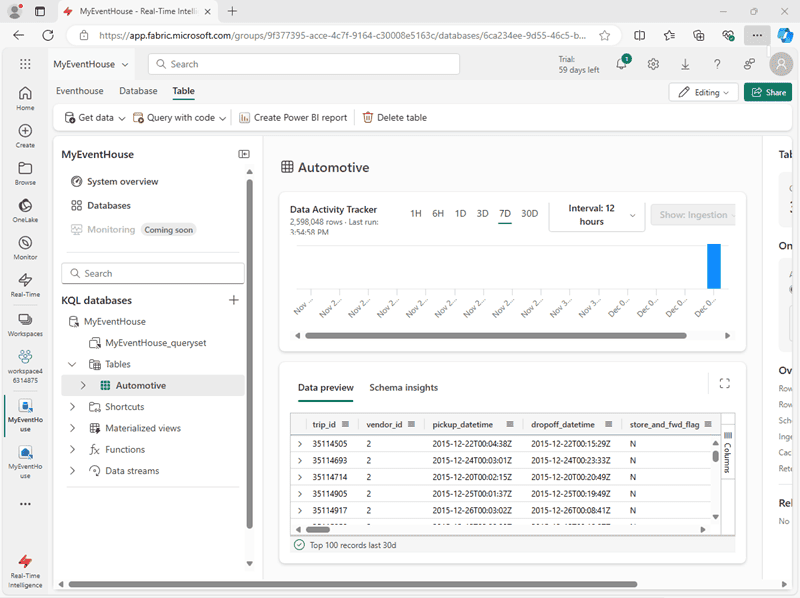Select the 1H time range

(x=416, y=213)
